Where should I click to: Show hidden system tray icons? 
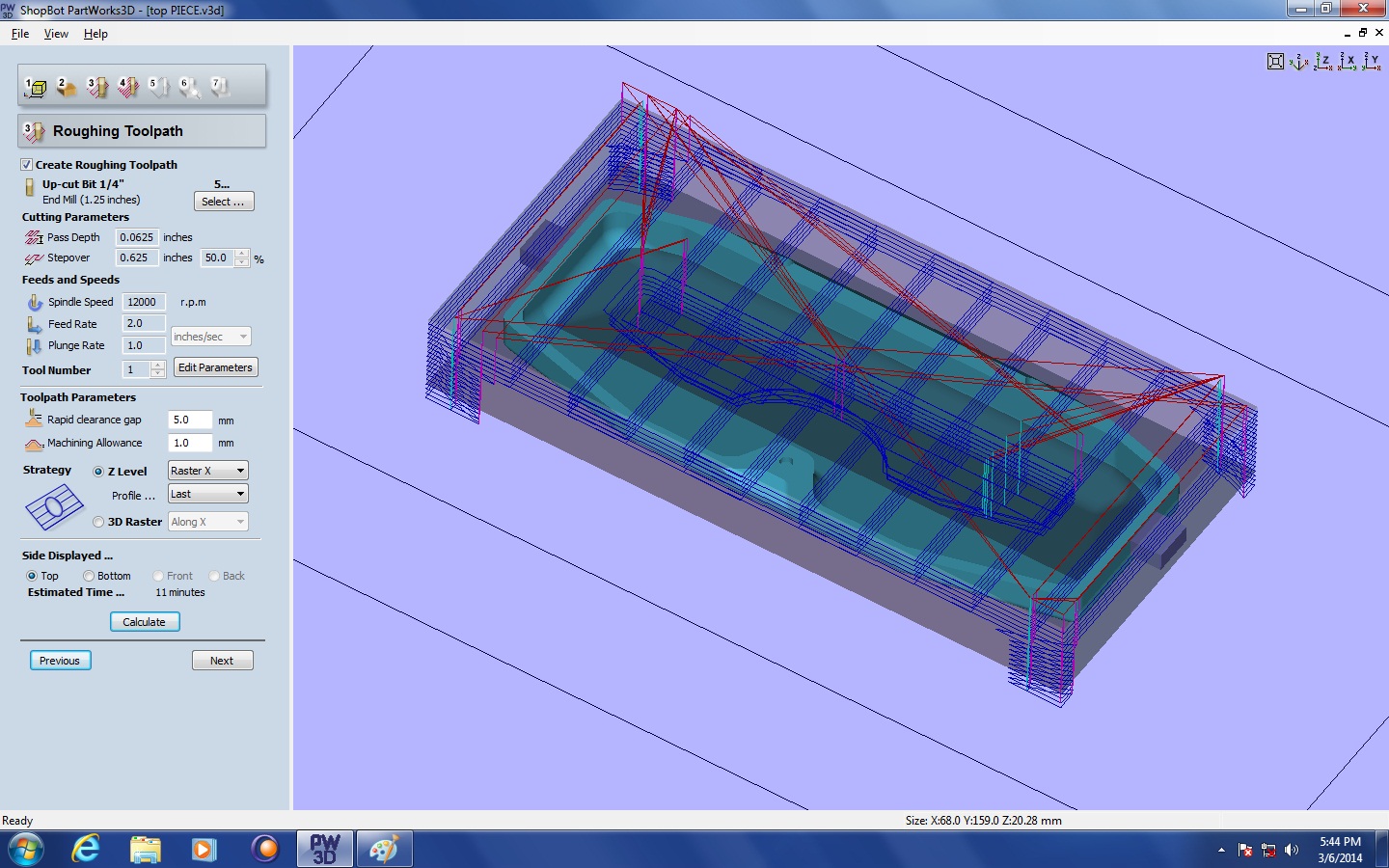[x=1221, y=850]
